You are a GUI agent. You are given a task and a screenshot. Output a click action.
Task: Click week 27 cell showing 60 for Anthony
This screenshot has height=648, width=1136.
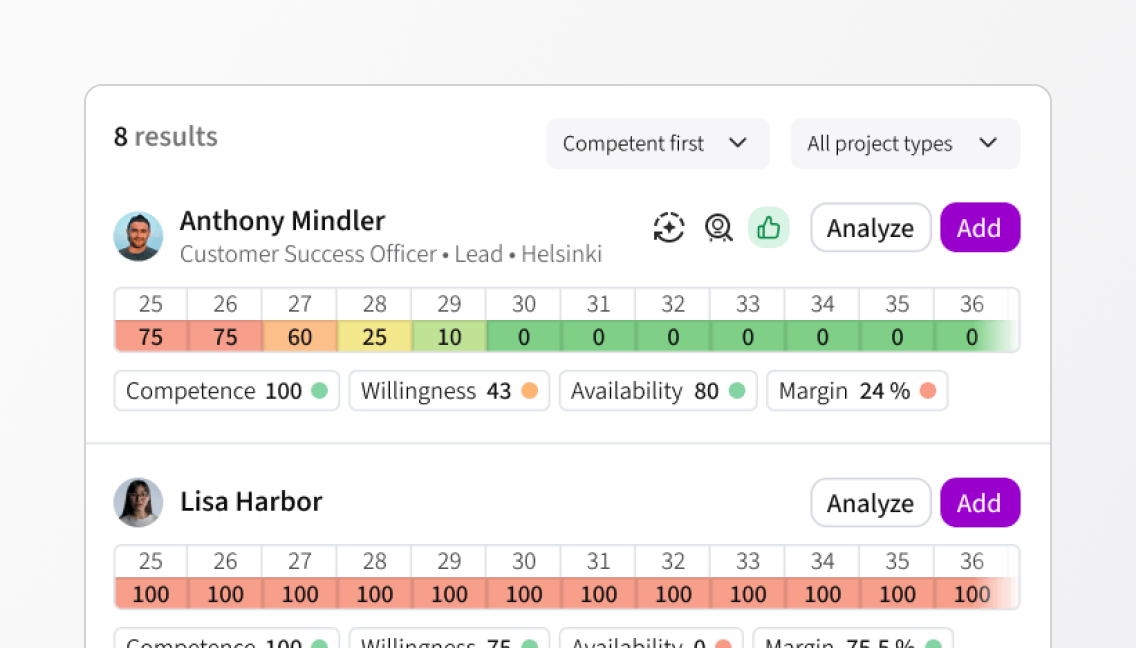300,336
